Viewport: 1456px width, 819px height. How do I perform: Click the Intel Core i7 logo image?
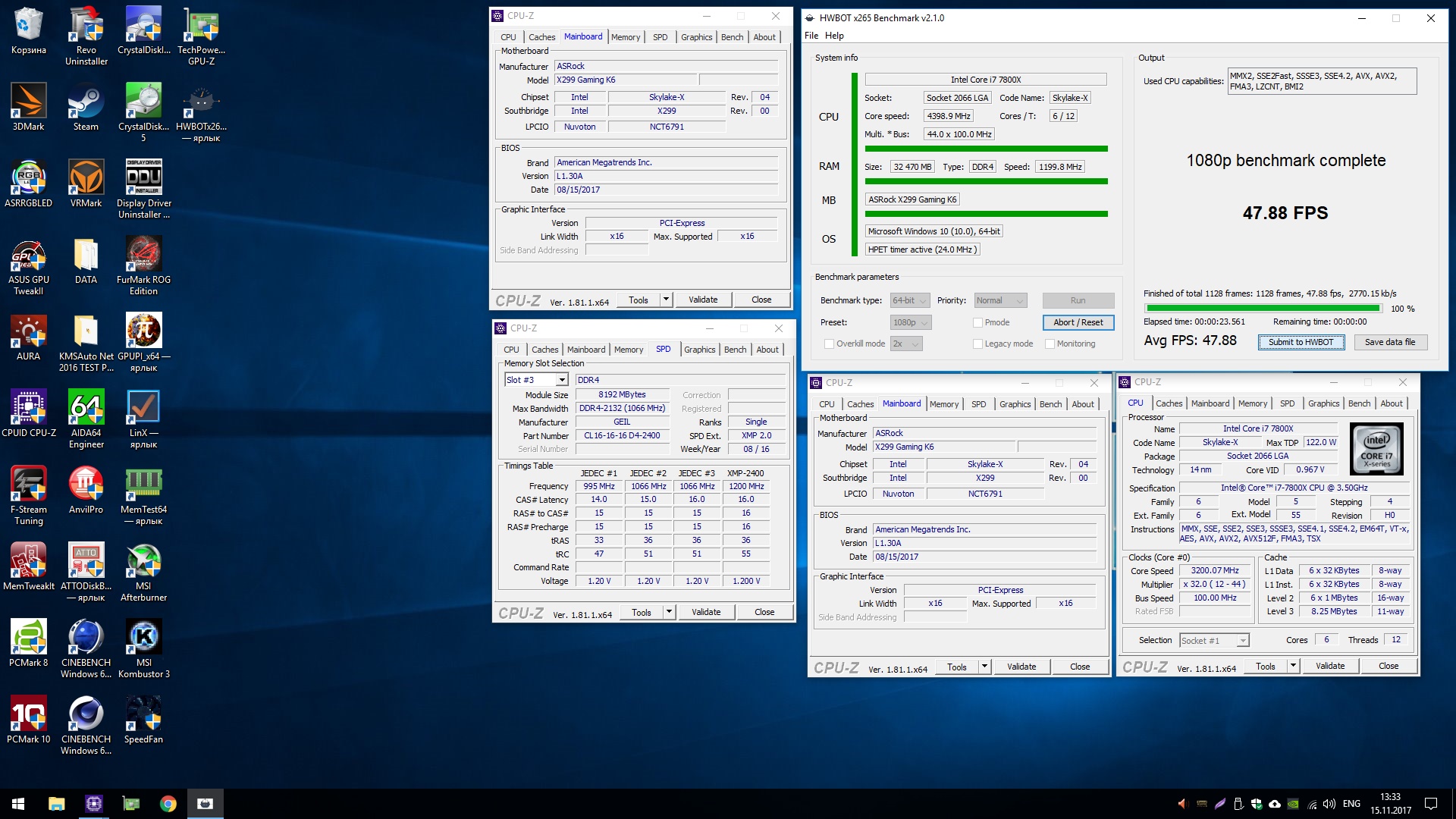coord(1376,448)
